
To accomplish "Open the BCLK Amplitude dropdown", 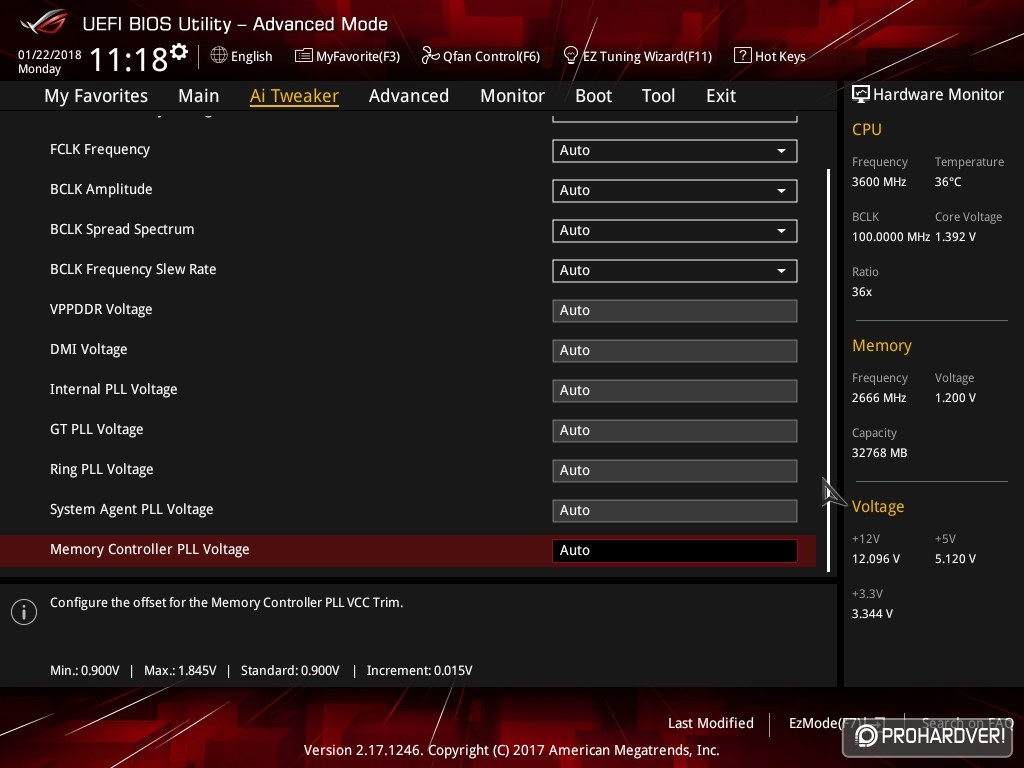I will (x=675, y=191).
